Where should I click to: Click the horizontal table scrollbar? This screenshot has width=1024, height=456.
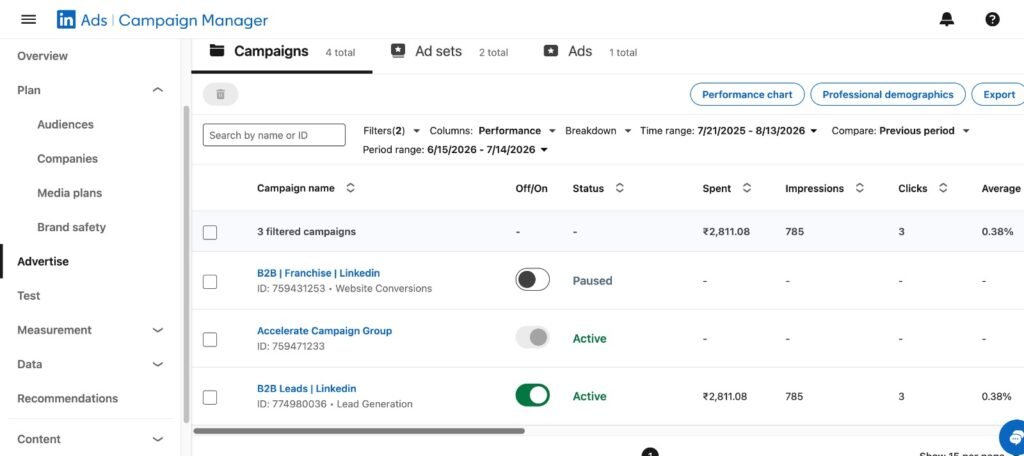pyautogui.click(x=359, y=431)
